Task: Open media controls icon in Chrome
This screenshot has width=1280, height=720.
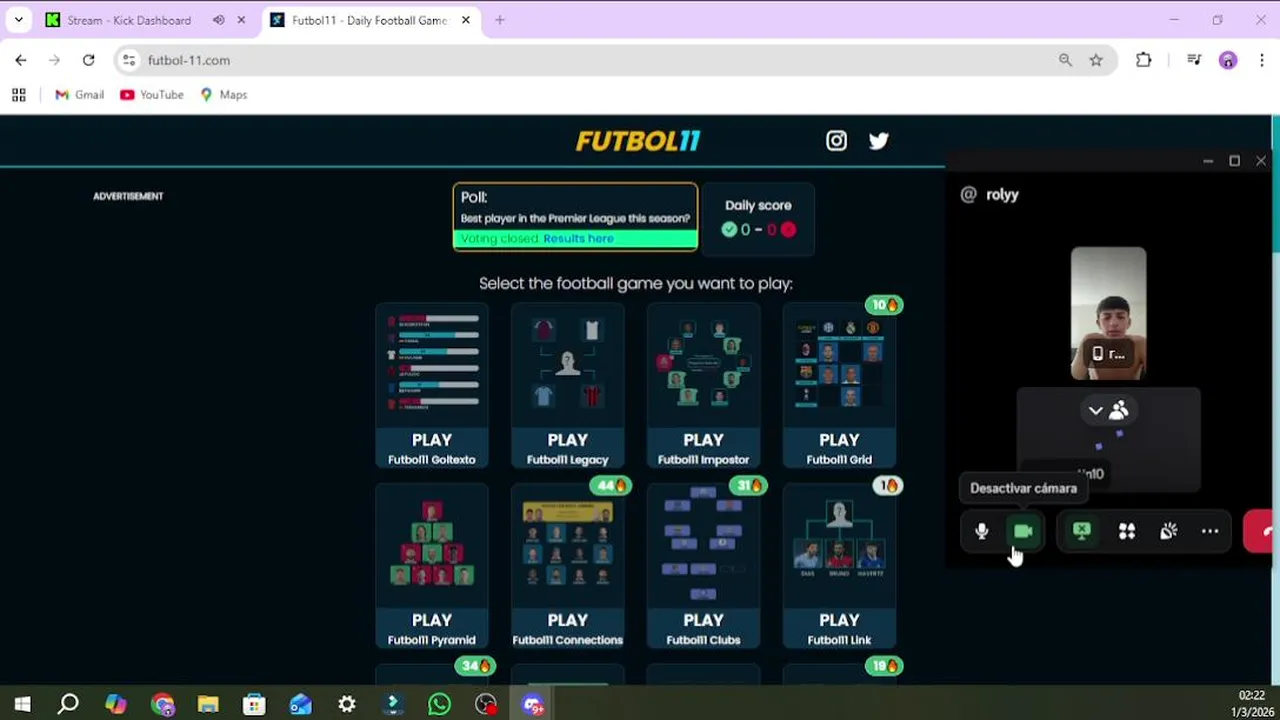Action: [x=1194, y=60]
